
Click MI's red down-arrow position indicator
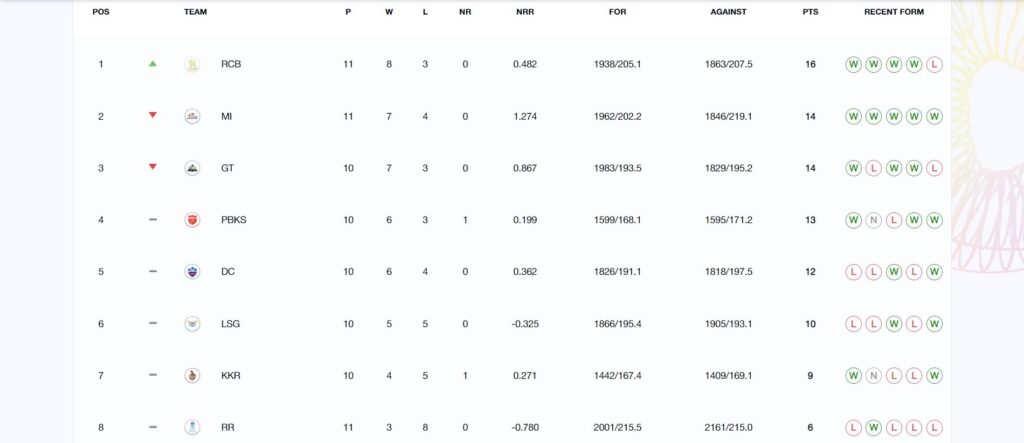point(153,115)
